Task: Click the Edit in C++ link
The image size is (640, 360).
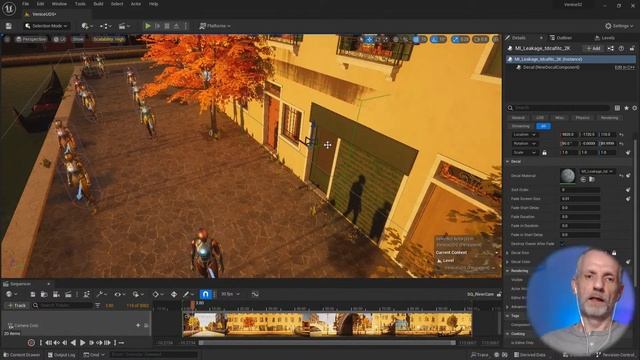Action: coord(625,67)
